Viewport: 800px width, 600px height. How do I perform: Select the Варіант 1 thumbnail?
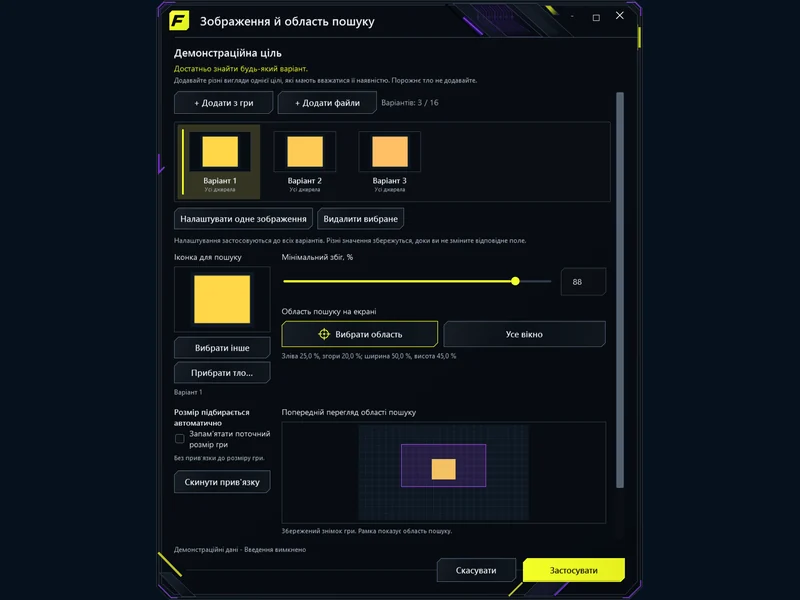coord(220,162)
